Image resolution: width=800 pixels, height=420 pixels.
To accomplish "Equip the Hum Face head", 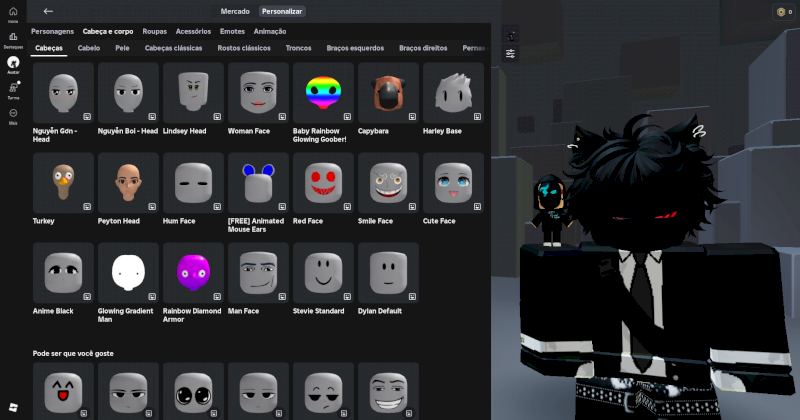I will (193, 183).
